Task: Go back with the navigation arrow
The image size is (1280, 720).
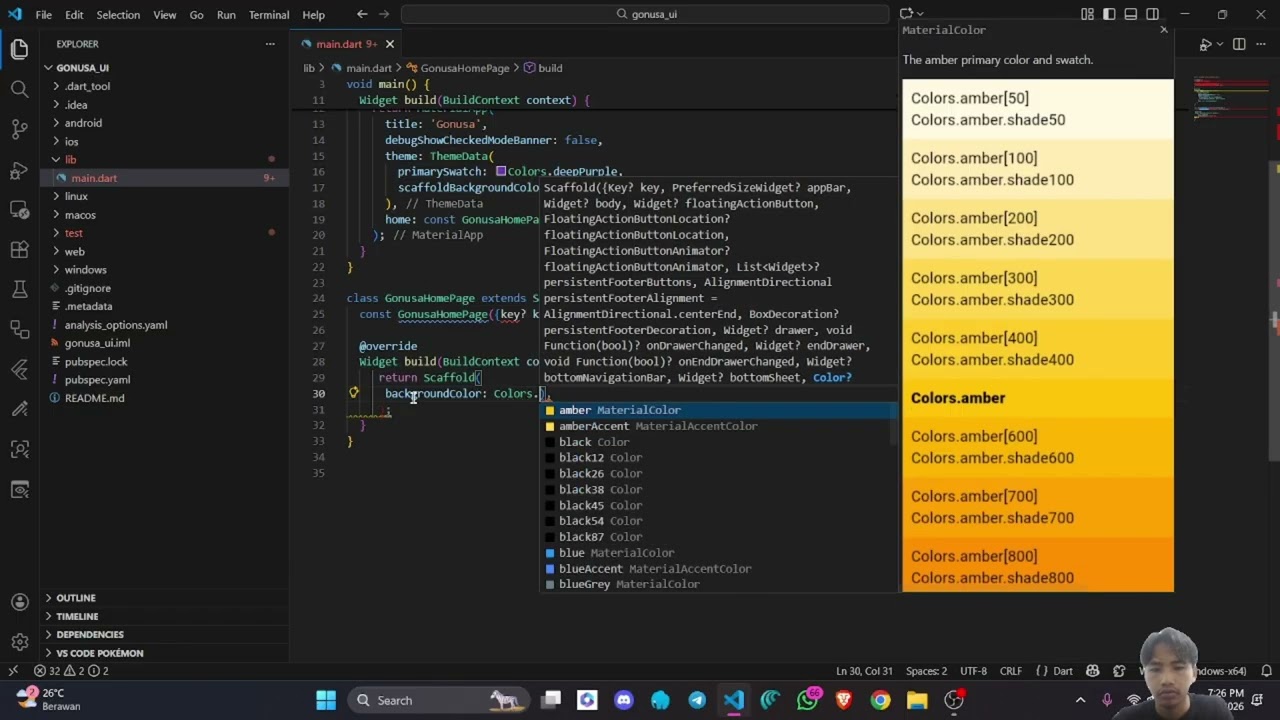Action: click(362, 14)
